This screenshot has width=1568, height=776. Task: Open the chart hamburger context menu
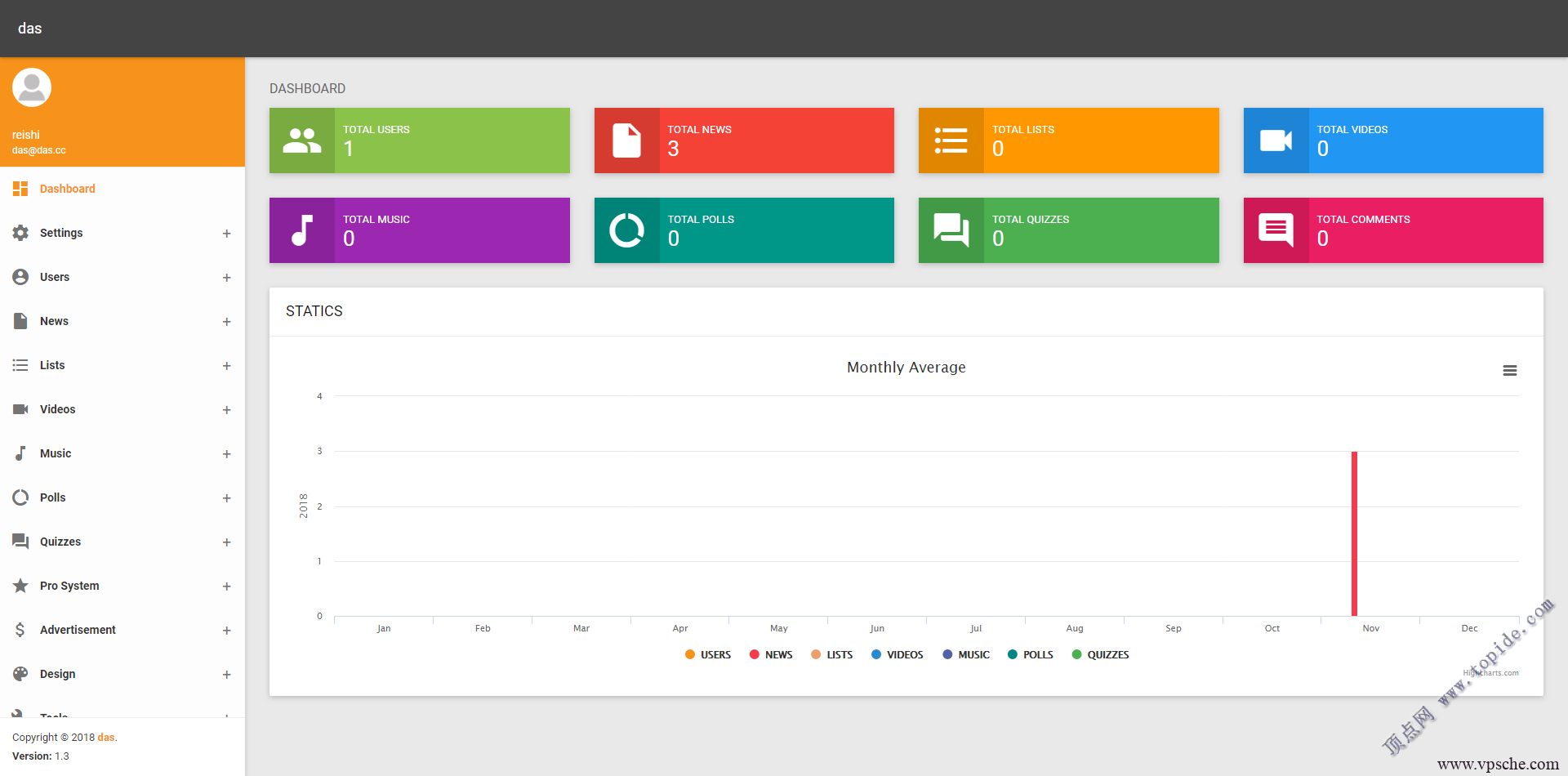1509,371
